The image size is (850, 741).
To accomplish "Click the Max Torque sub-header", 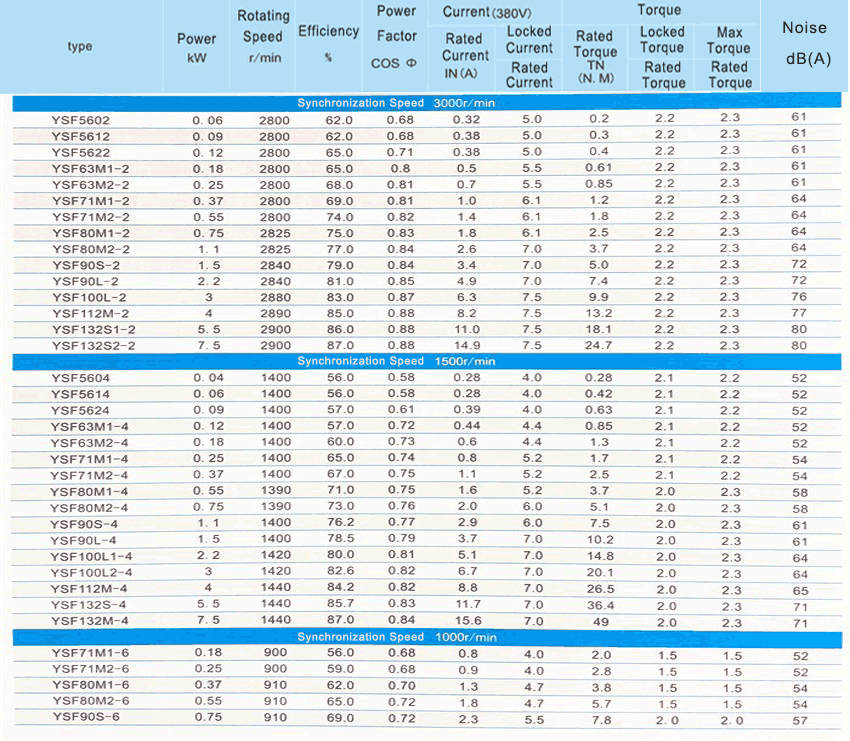I will tap(729, 40).
